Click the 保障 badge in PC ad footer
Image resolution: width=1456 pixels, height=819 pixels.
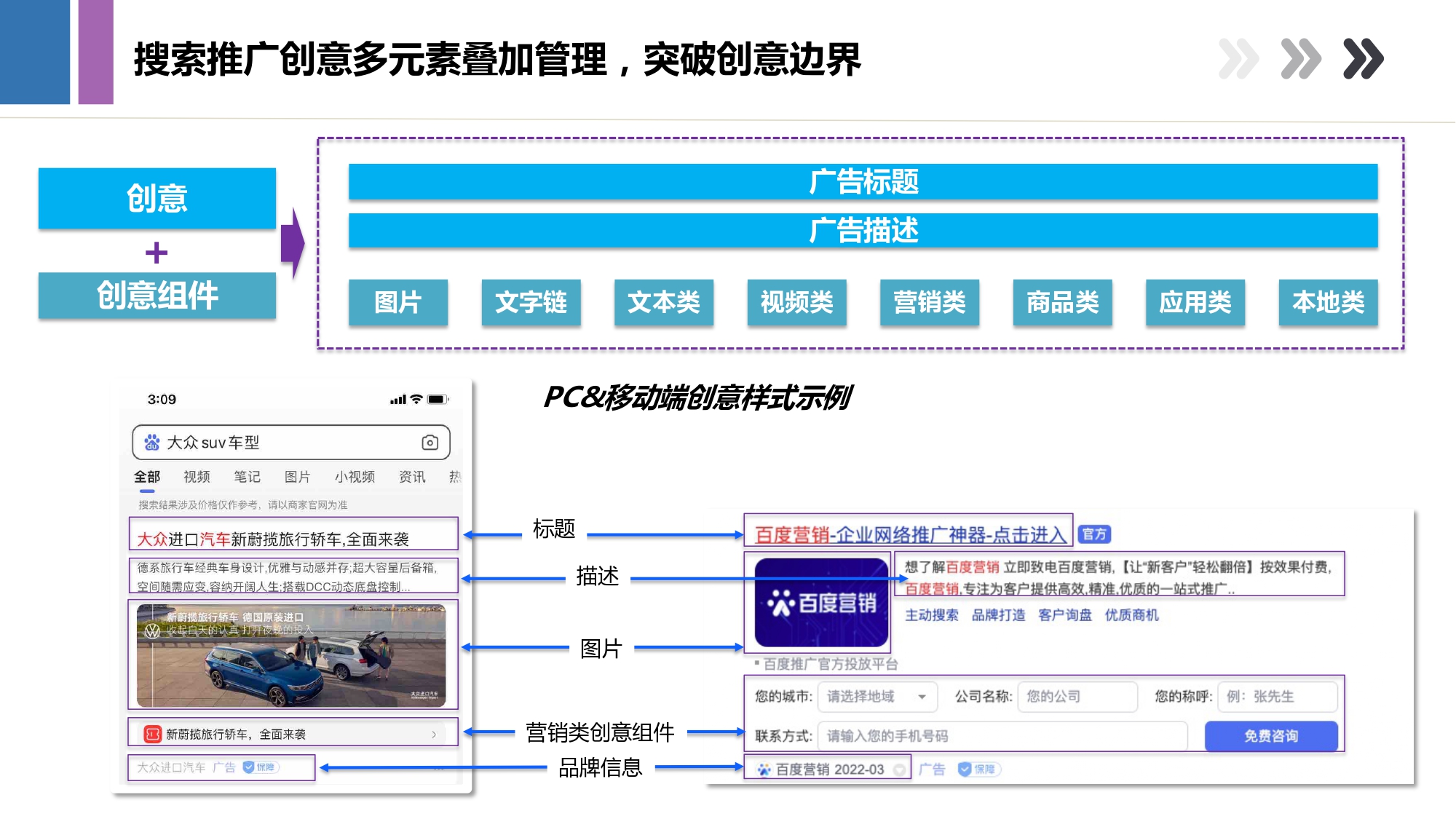click(979, 769)
